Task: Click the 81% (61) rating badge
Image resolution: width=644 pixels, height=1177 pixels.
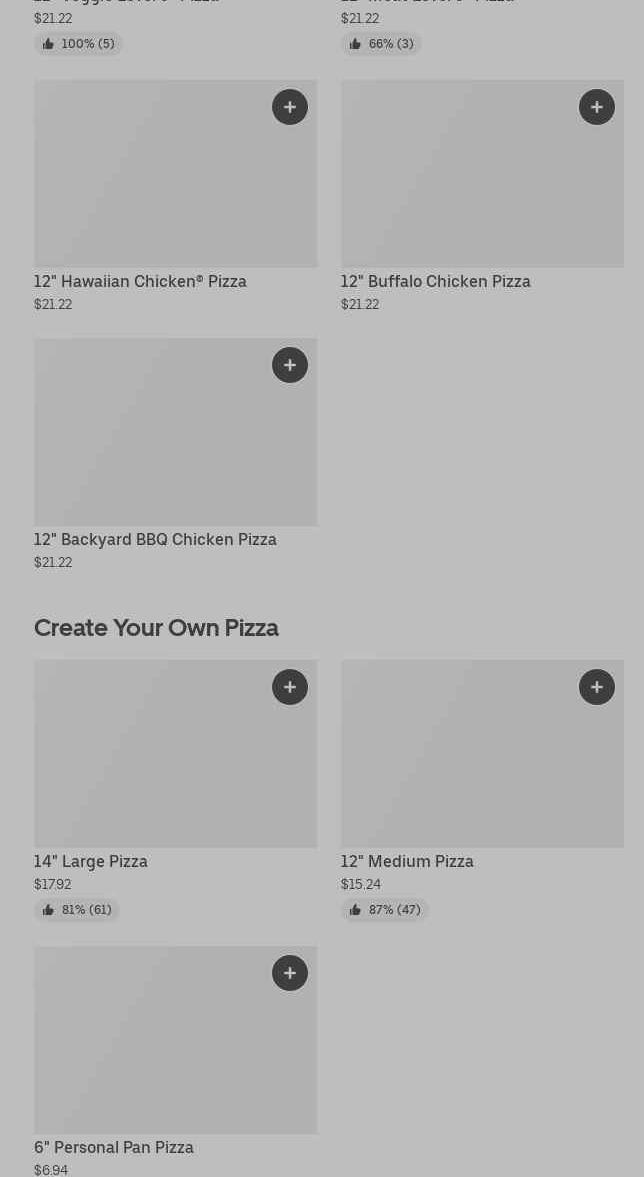Action: tap(77, 910)
